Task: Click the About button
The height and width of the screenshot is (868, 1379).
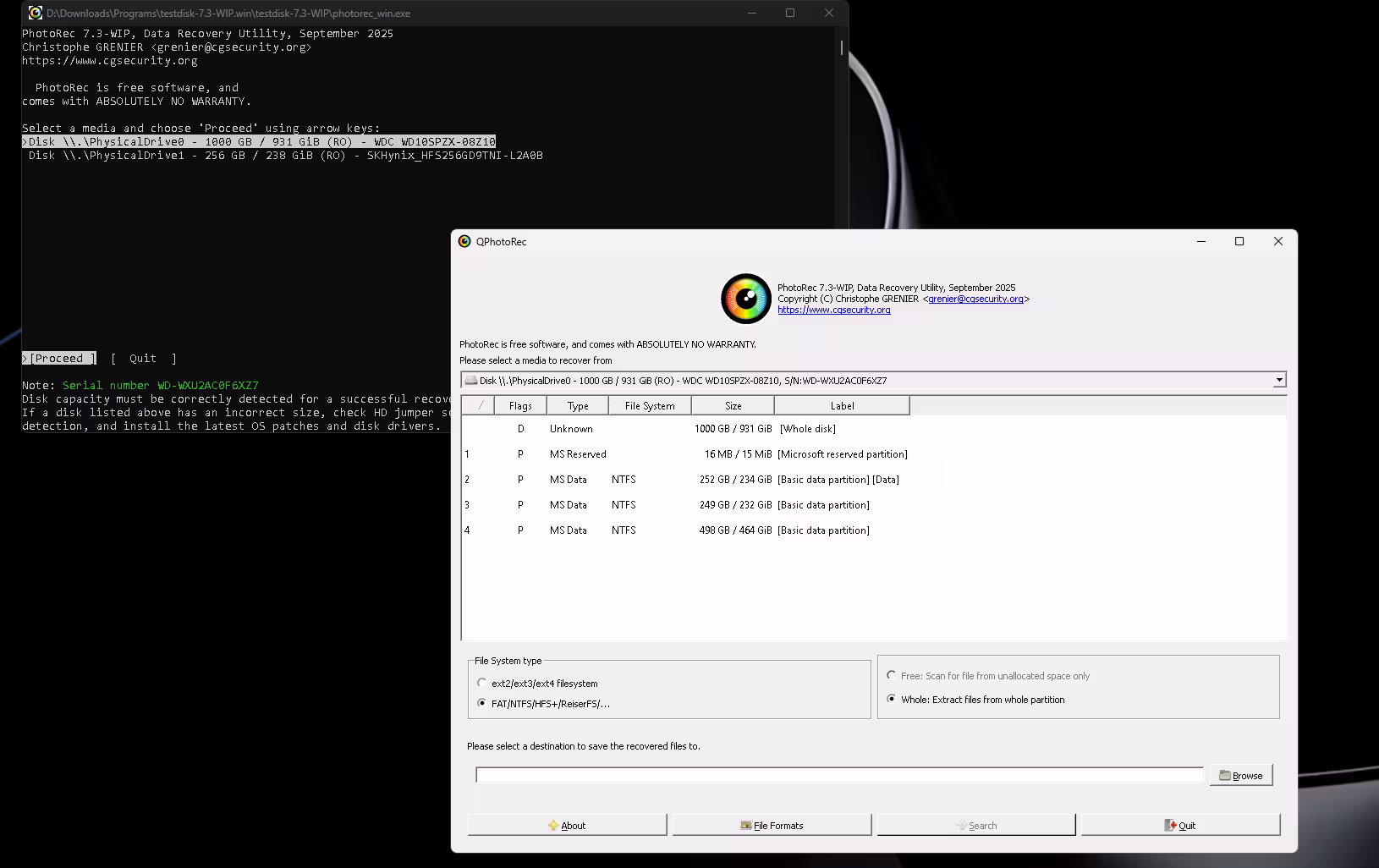Action: [567, 825]
